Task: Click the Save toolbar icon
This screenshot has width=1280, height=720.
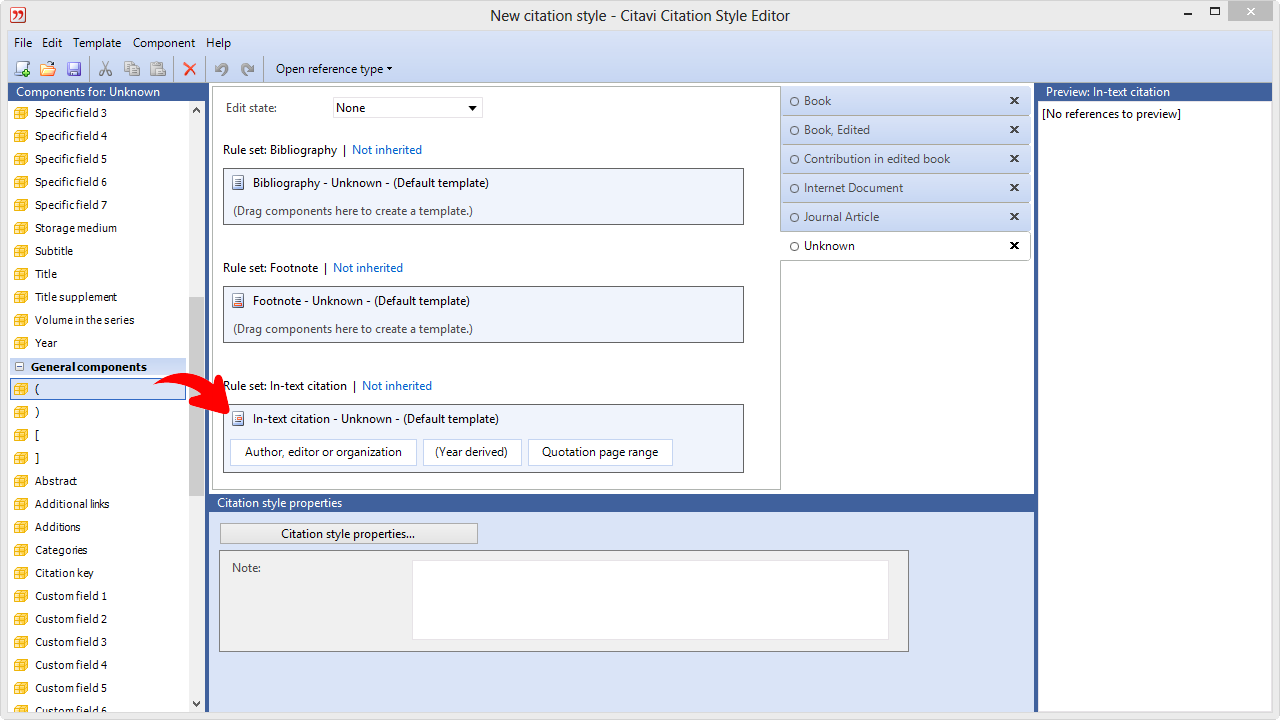Action: pos(74,69)
